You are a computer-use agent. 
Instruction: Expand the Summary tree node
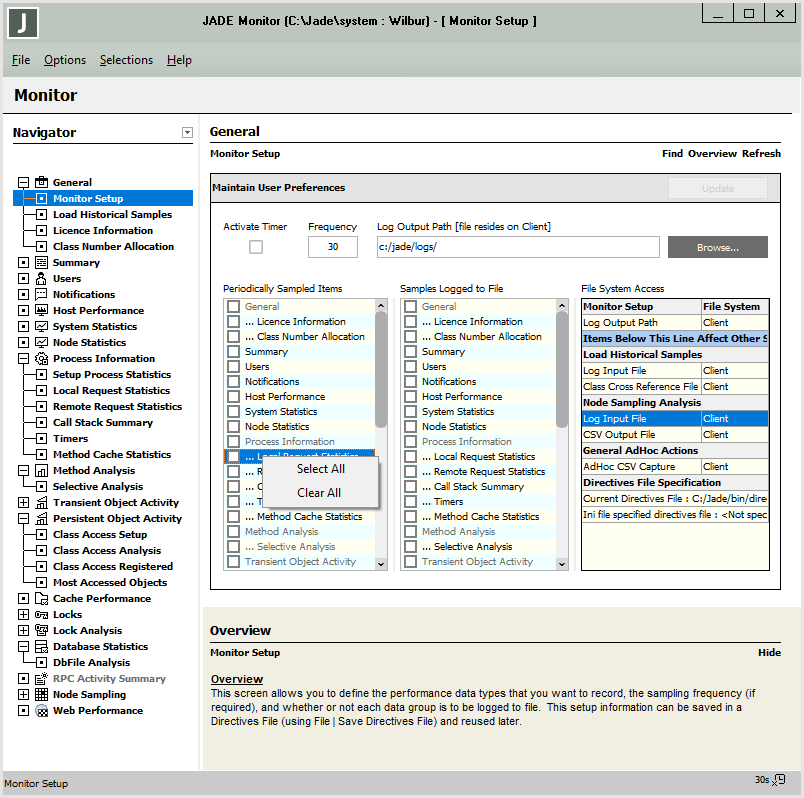pyautogui.click(x=23, y=262)
